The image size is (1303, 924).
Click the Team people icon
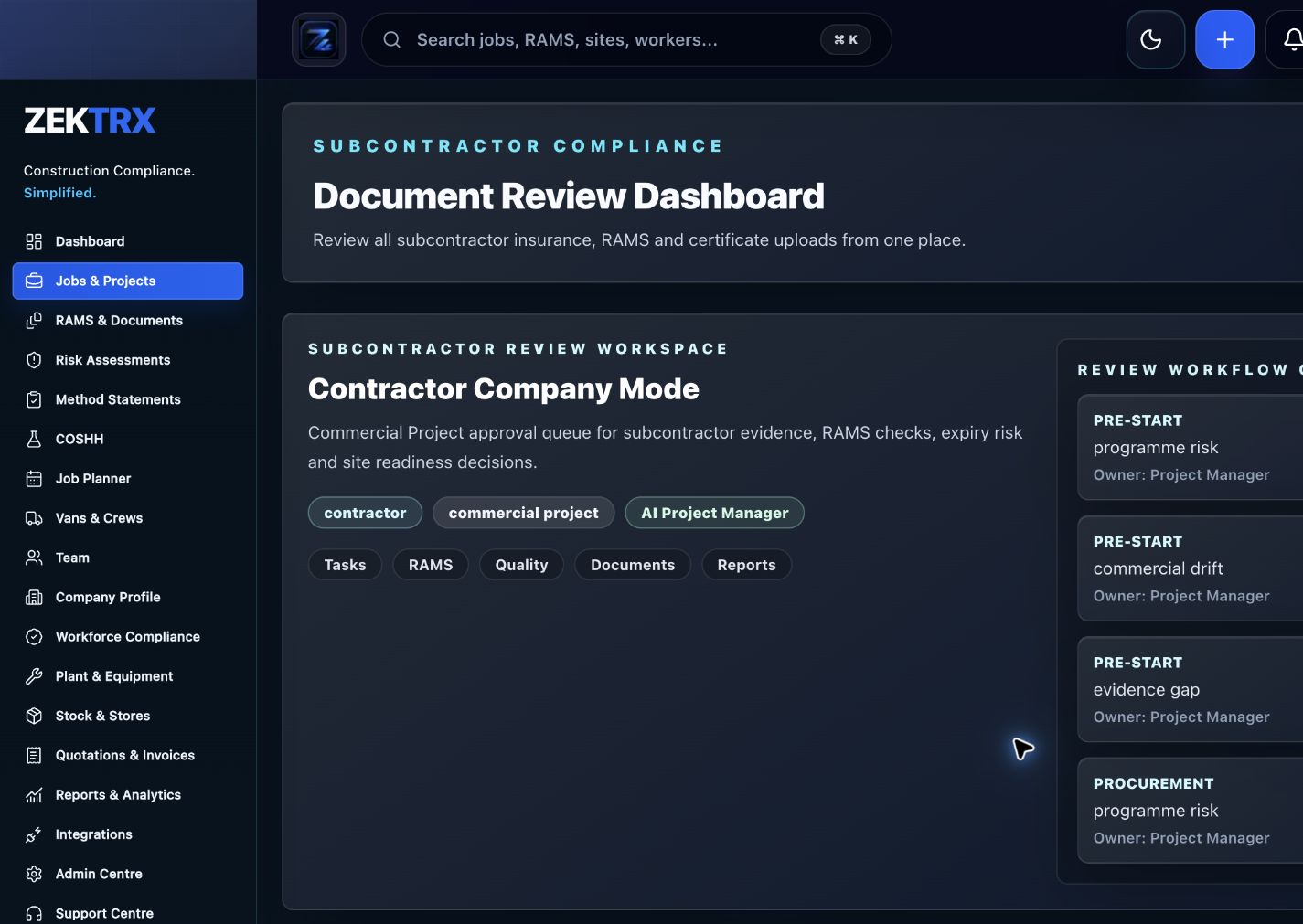(34, 558)
